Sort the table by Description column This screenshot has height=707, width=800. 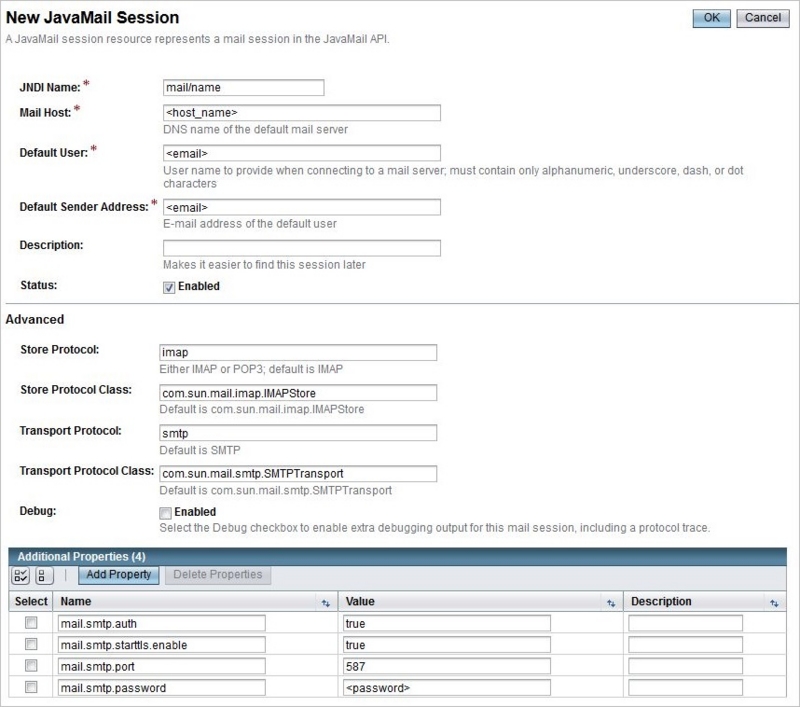tap(774, 603)
